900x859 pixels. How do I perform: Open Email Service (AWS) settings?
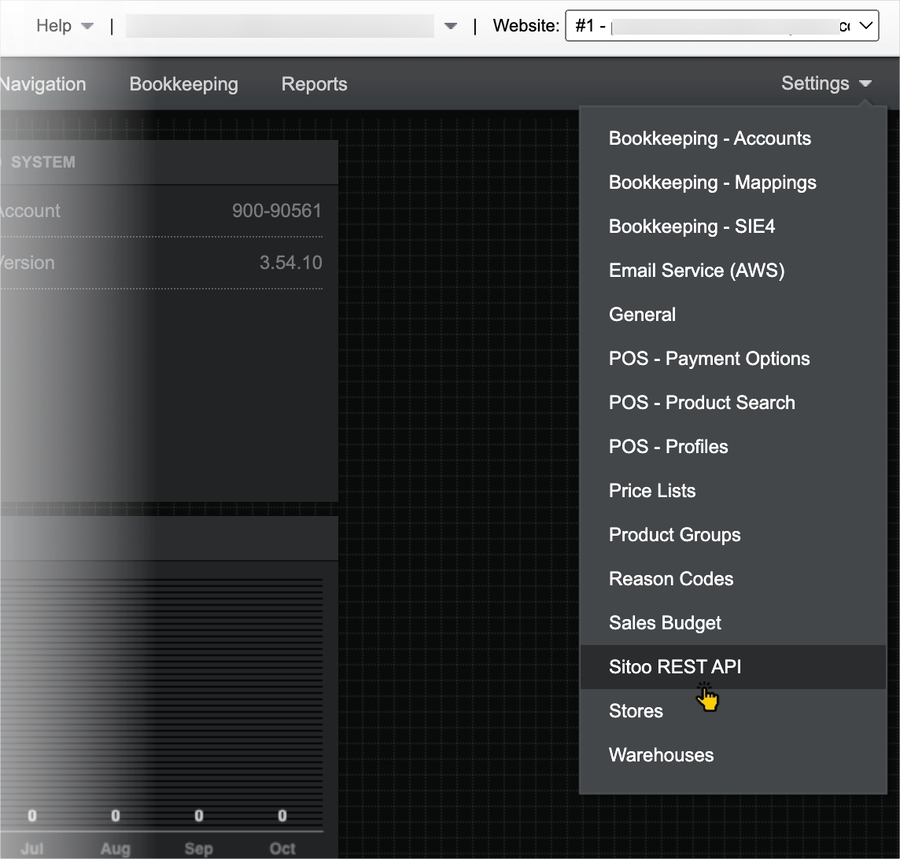click(x=696, y=271)
